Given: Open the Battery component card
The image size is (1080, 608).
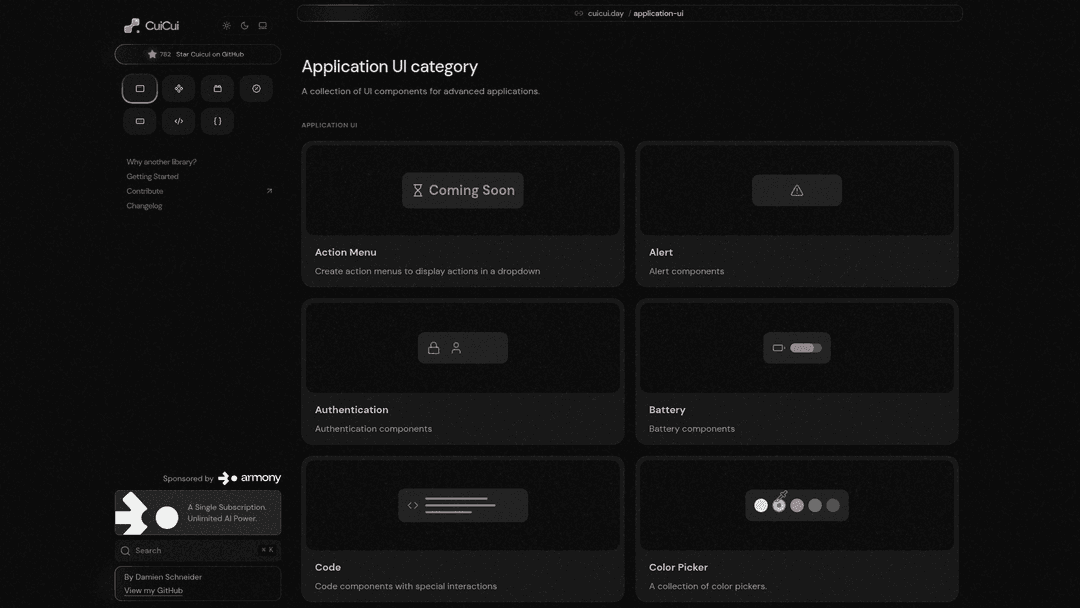Looking at the screenshot, I should tap(796, 372).
